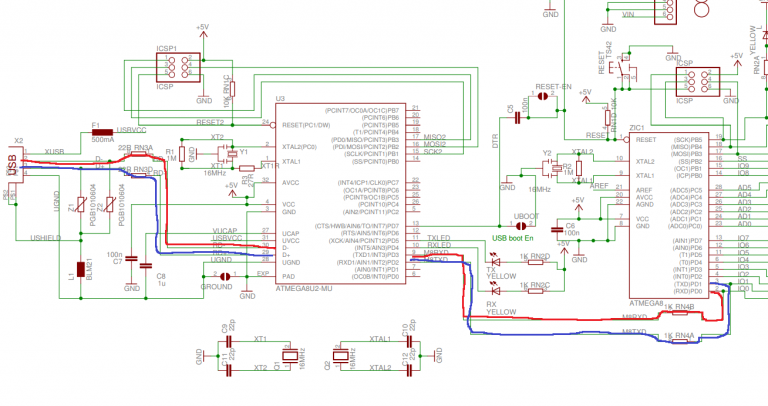Screen dimensions: 768x406
Task: Click the TS42 RESET pushbutton symbol
Action: tap(624, 67)
